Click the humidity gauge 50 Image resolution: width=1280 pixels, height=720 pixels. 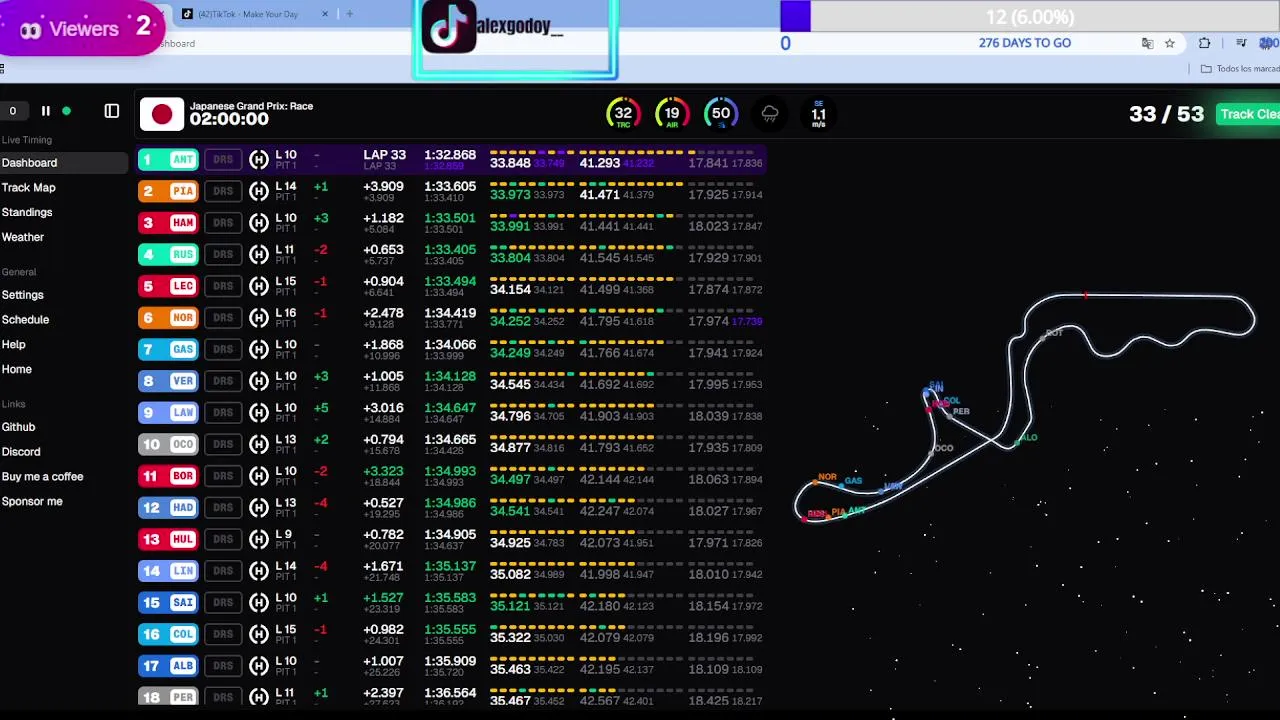tap(721, 114)
